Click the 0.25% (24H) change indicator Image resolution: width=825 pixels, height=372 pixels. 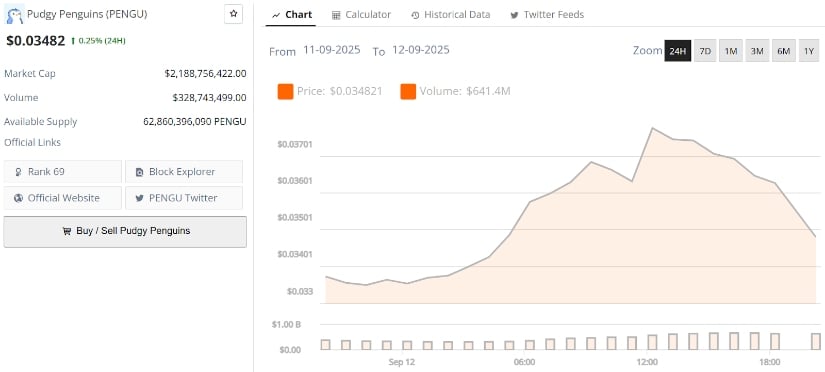coord(98,41)
